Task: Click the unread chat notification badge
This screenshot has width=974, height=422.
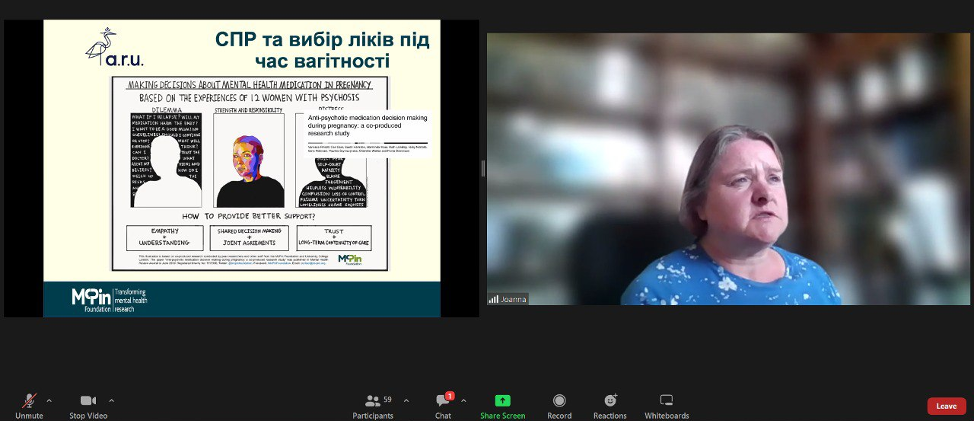Action: (x=450, y=395)
